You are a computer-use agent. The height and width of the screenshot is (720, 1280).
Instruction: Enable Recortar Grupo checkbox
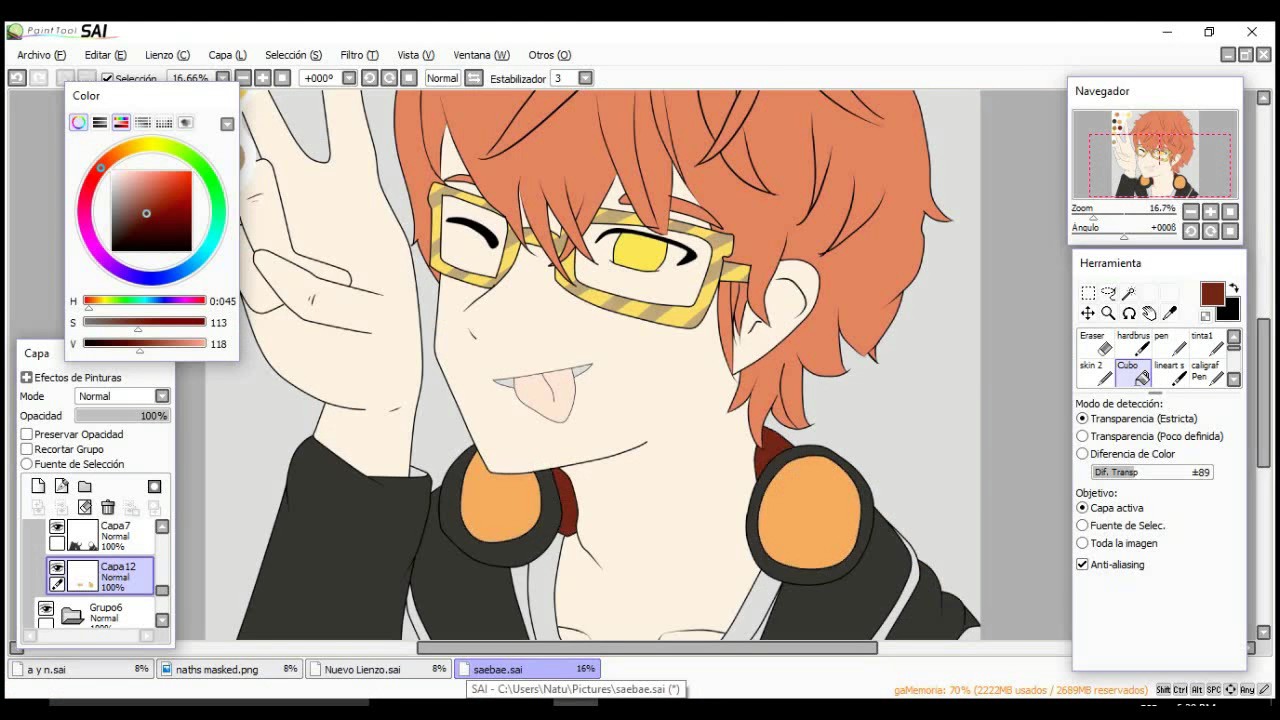click(27, 449)
